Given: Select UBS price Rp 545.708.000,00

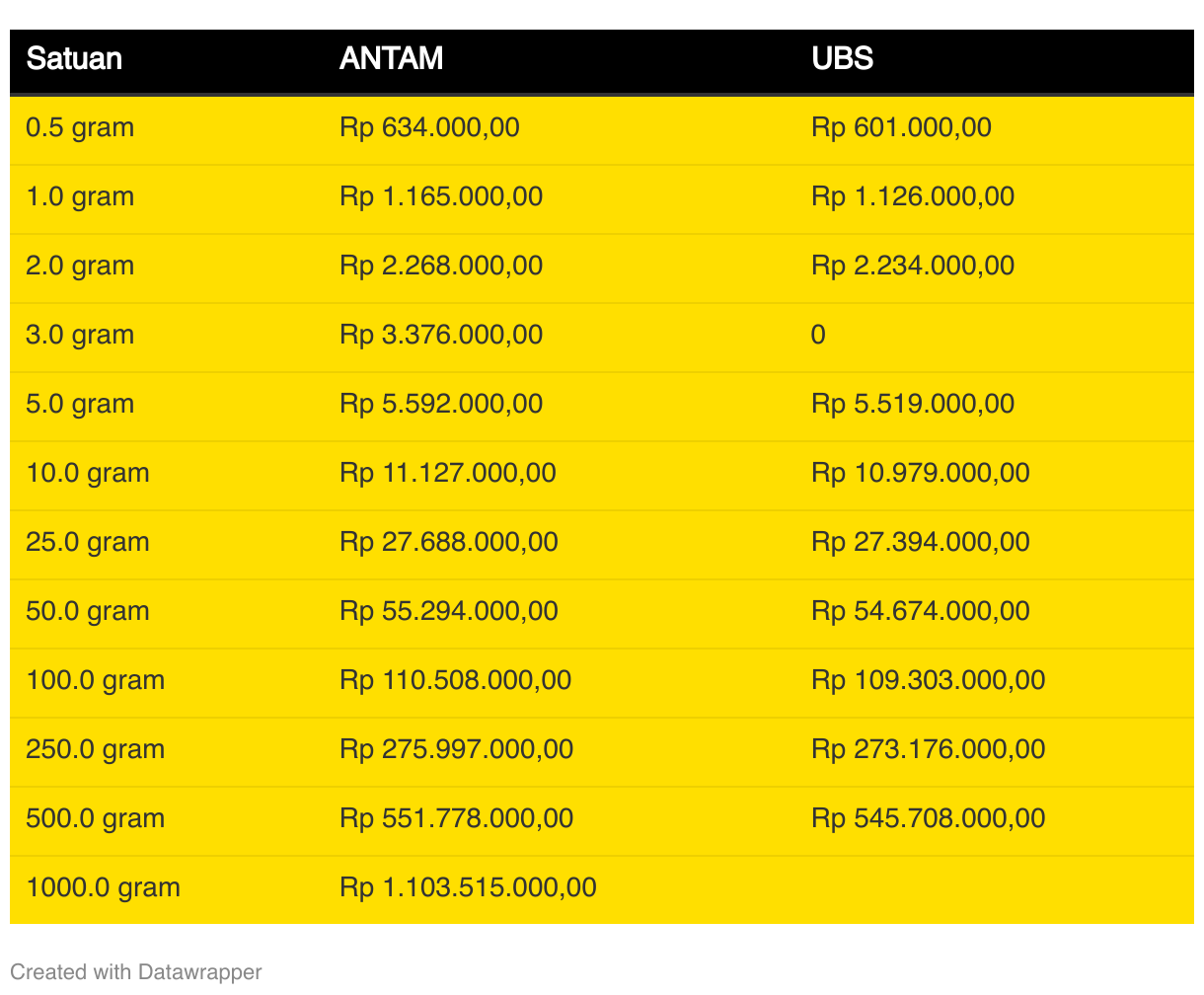Looking at the screenshot, I should [929, 819].
